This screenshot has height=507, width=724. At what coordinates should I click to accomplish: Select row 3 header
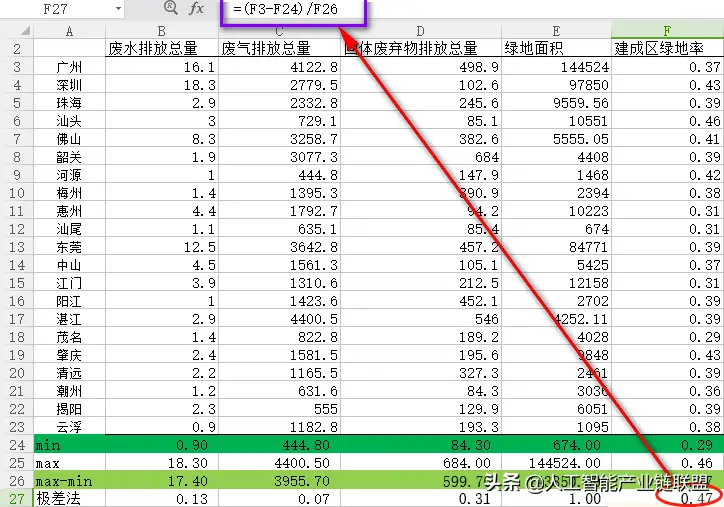click(16, 67)
